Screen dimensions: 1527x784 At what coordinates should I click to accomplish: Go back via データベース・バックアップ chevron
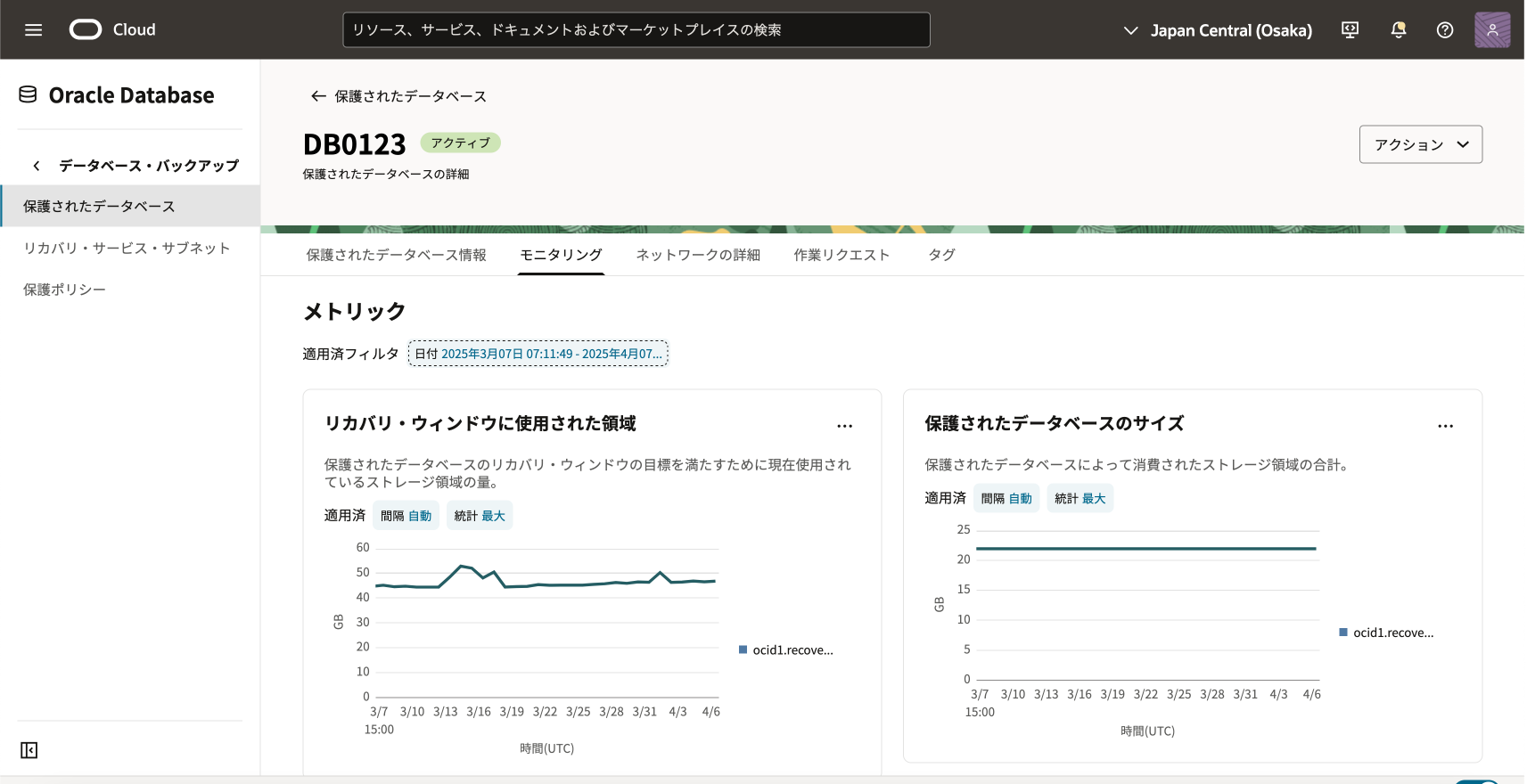37,166
